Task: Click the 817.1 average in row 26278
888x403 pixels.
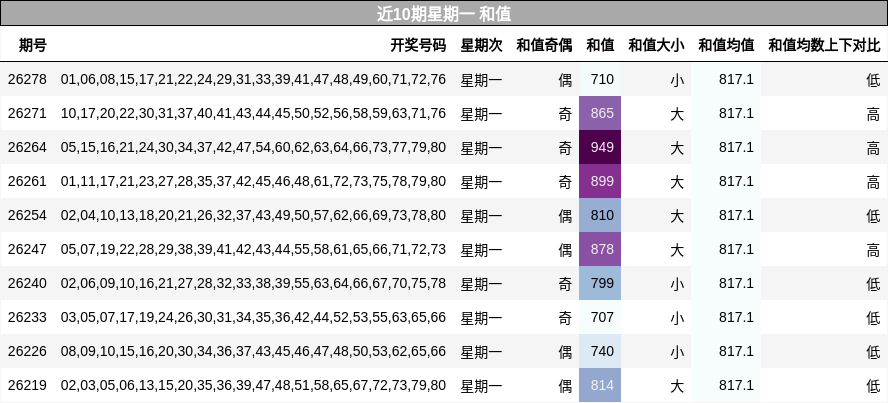Action: coord(736,79)
